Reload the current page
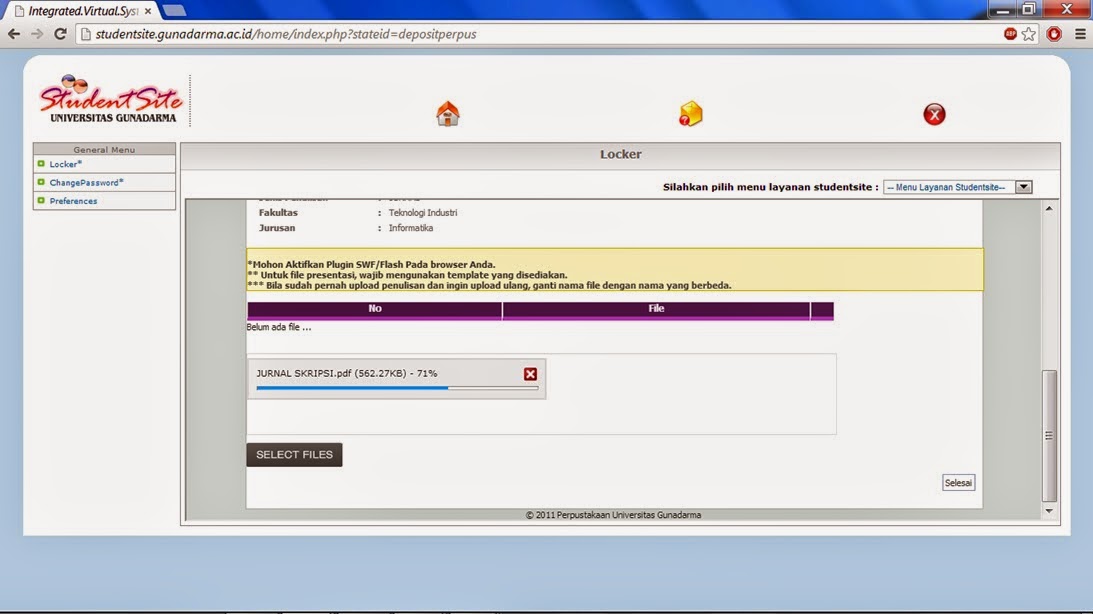 click(x=61, y=34)
